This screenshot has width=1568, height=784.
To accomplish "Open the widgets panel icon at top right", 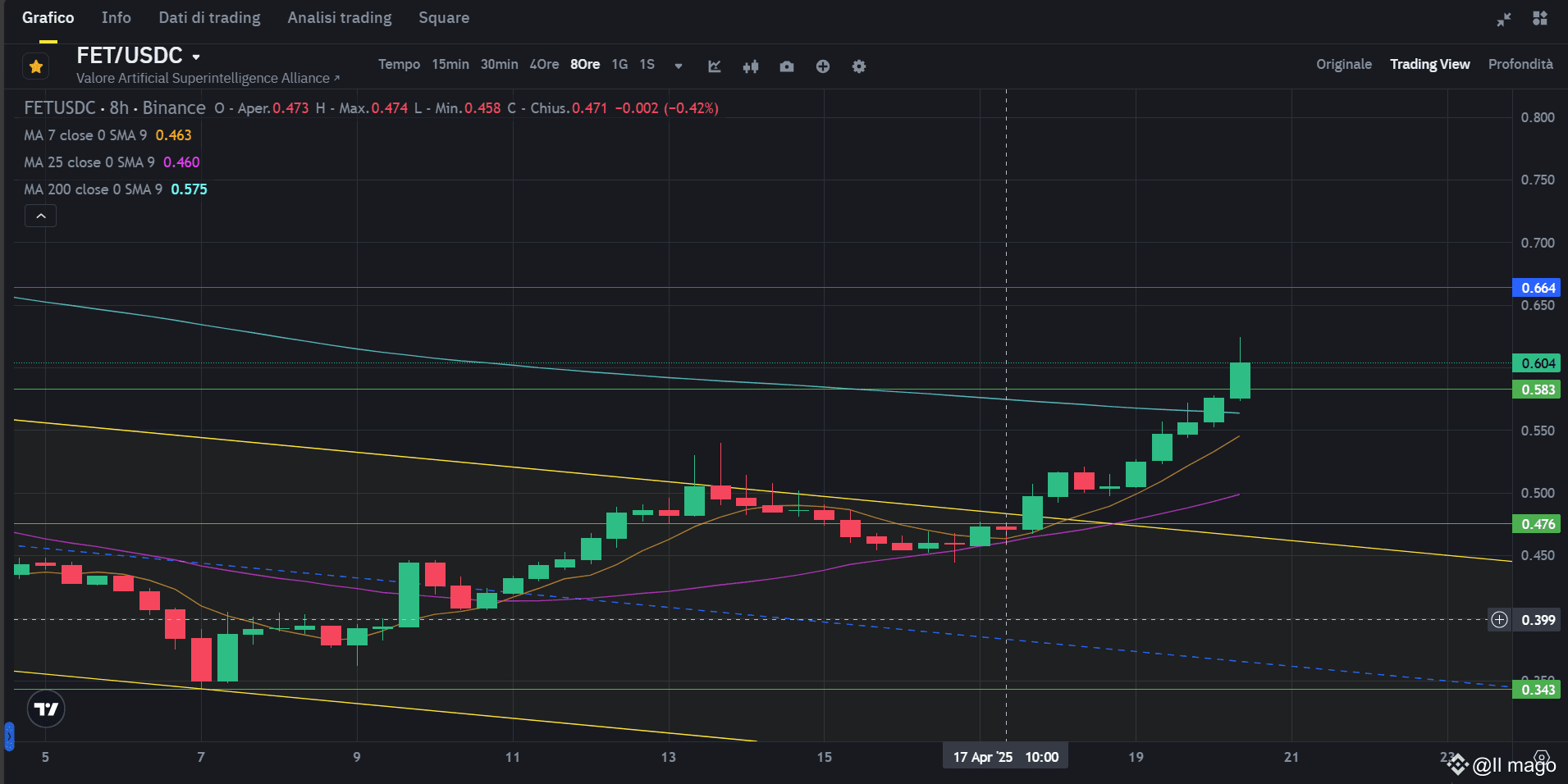I will [1541, 17].
